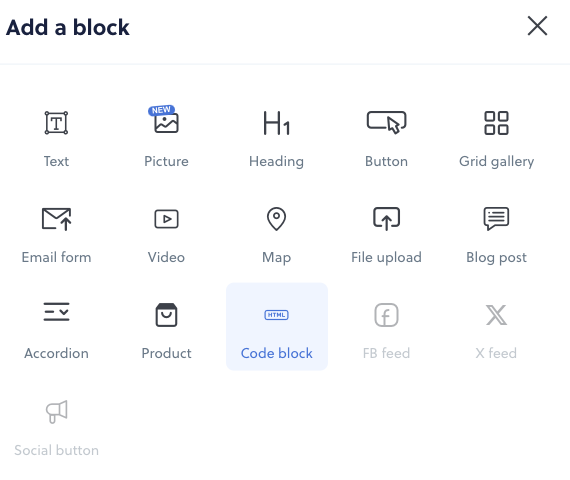Click the Code block label text
The image size is (570, 480).
[277, 353]
